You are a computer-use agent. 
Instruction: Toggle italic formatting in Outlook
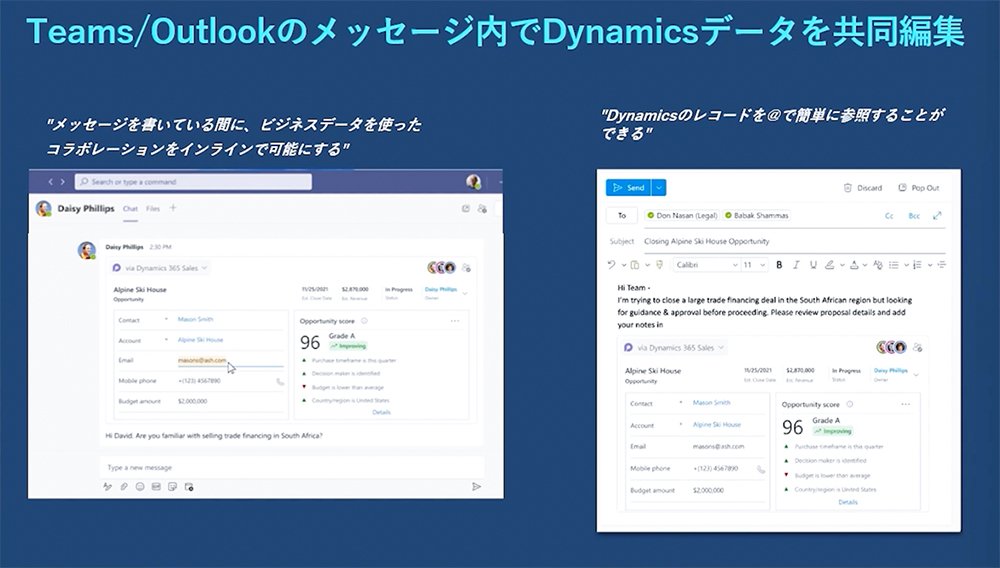click(796, 265)
